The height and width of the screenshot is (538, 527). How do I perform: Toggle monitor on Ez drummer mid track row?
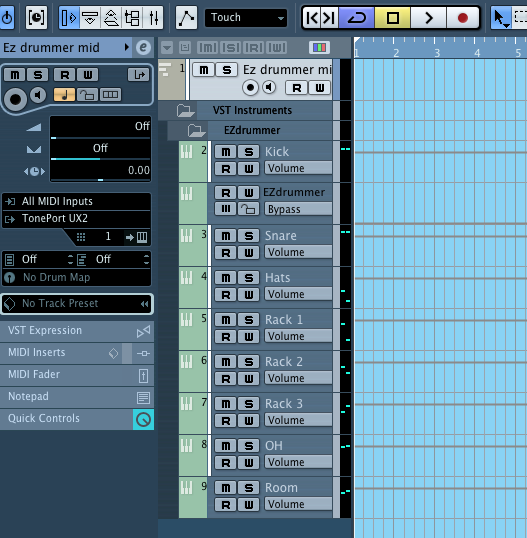pyautogui.click(x=269, y=88)
